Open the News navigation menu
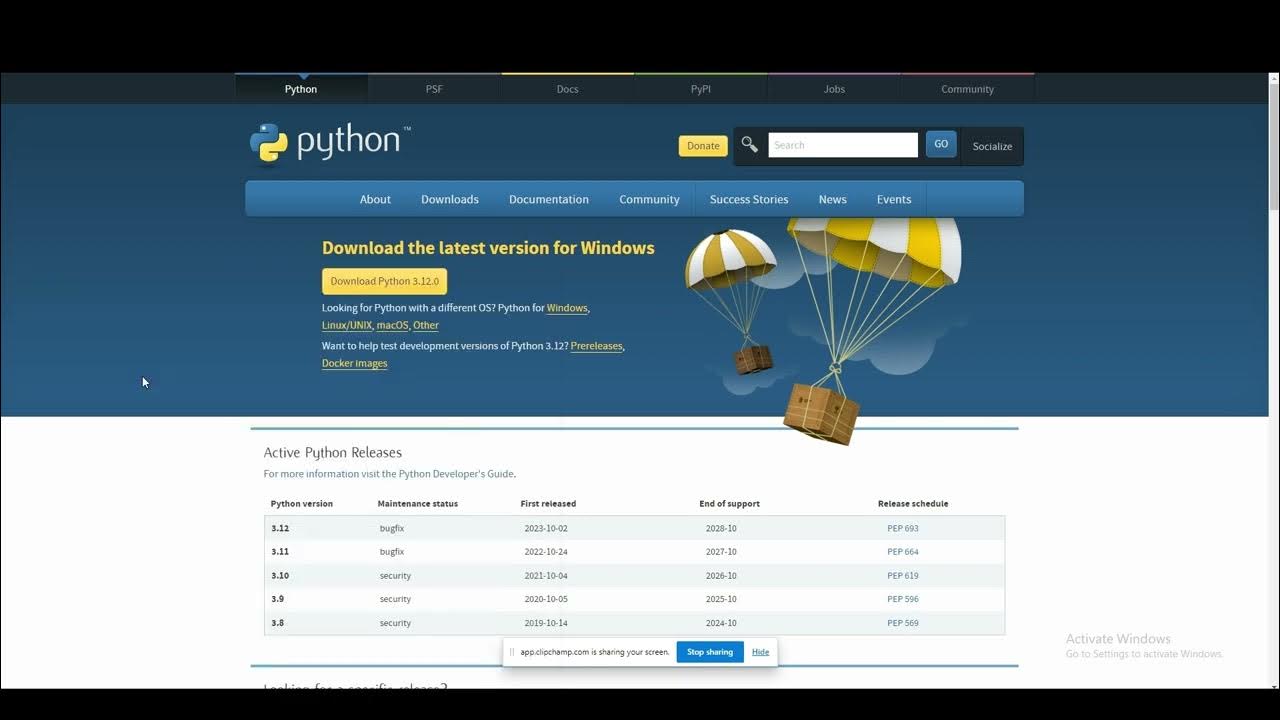Viewport: 1280px width, 720px height. (x=832, y=199)
